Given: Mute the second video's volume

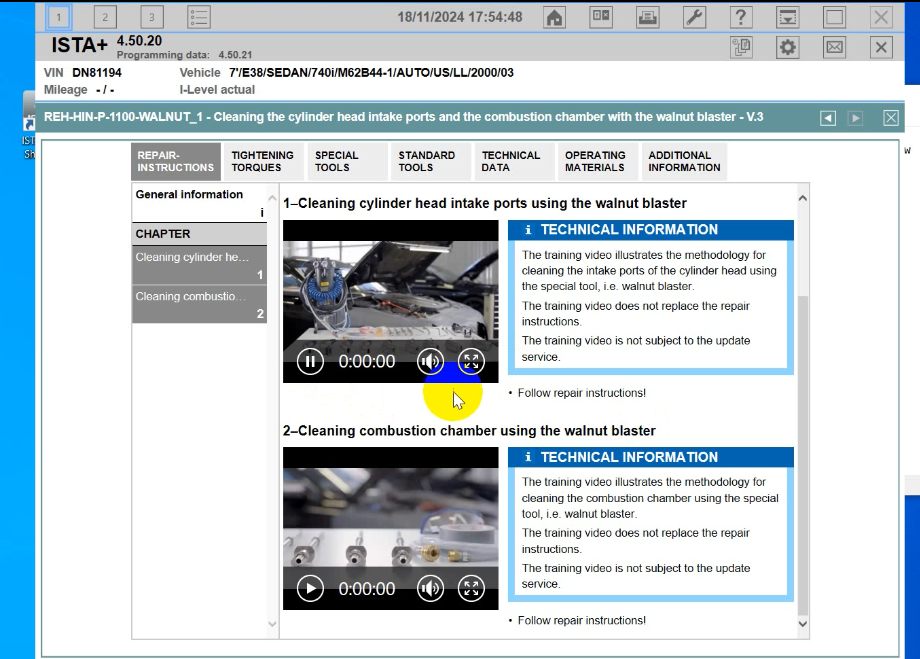Looking at the screenshot, I should pos(430,589).
